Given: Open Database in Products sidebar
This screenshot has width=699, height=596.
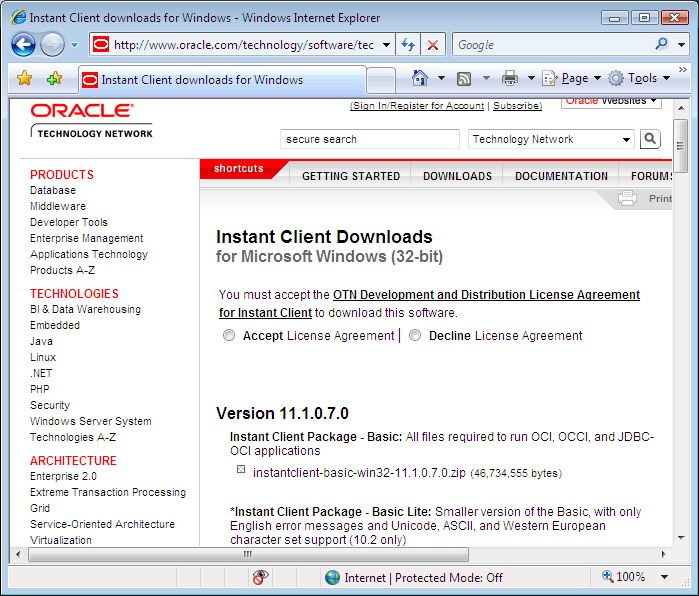Looking at the screenshot, I should coord(53,190).
